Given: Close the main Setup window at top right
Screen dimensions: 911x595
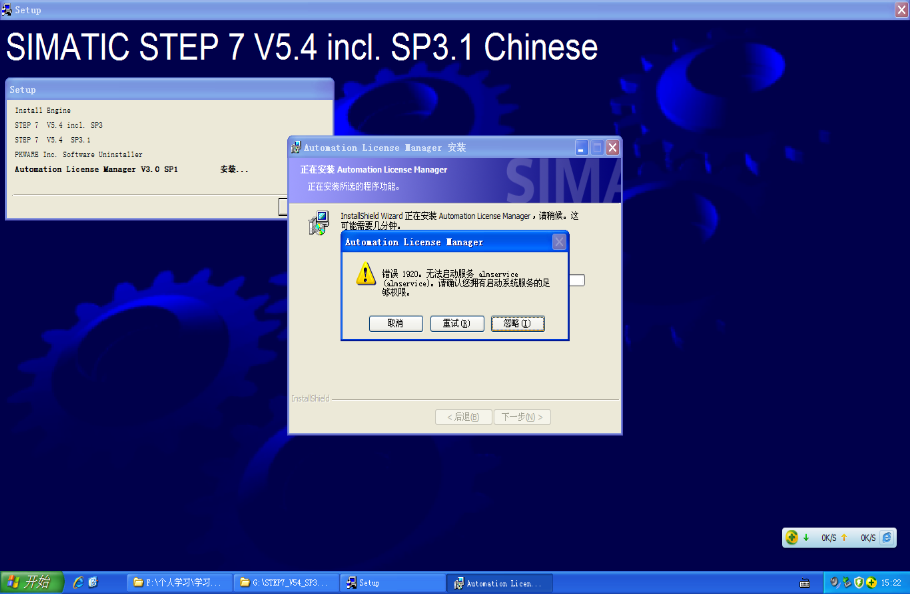Looking at the screenshot, I should pyautogui.click(x=902, y=9).
